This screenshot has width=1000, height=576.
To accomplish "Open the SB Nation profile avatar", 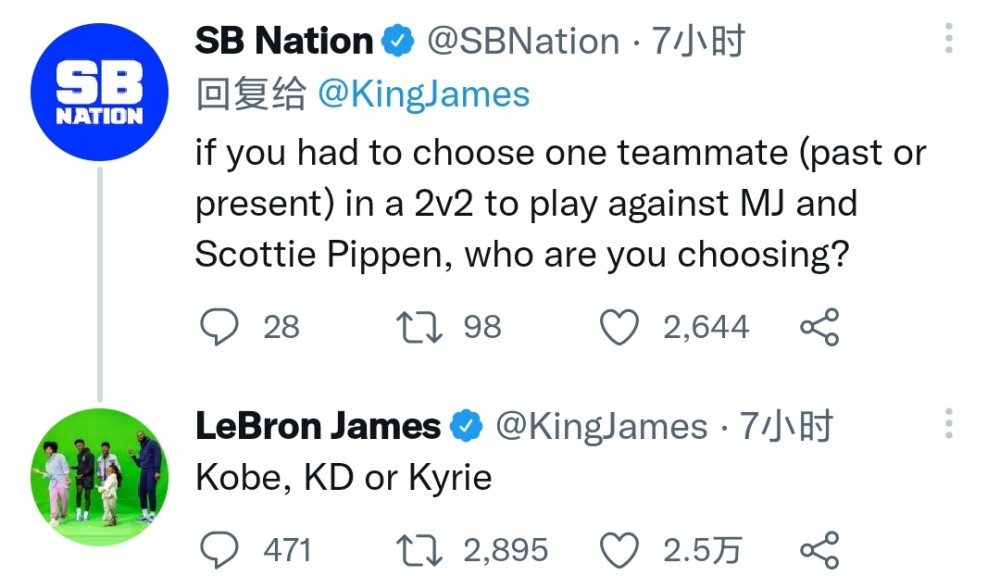I will 99,92.
